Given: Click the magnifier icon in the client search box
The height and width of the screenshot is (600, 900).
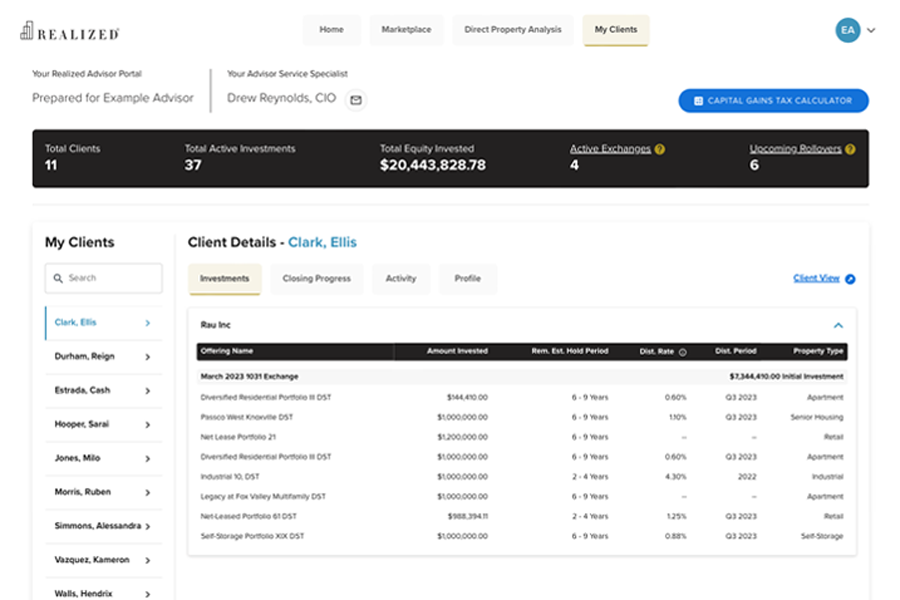Looking at the screenshot, I should coord(57,278).
